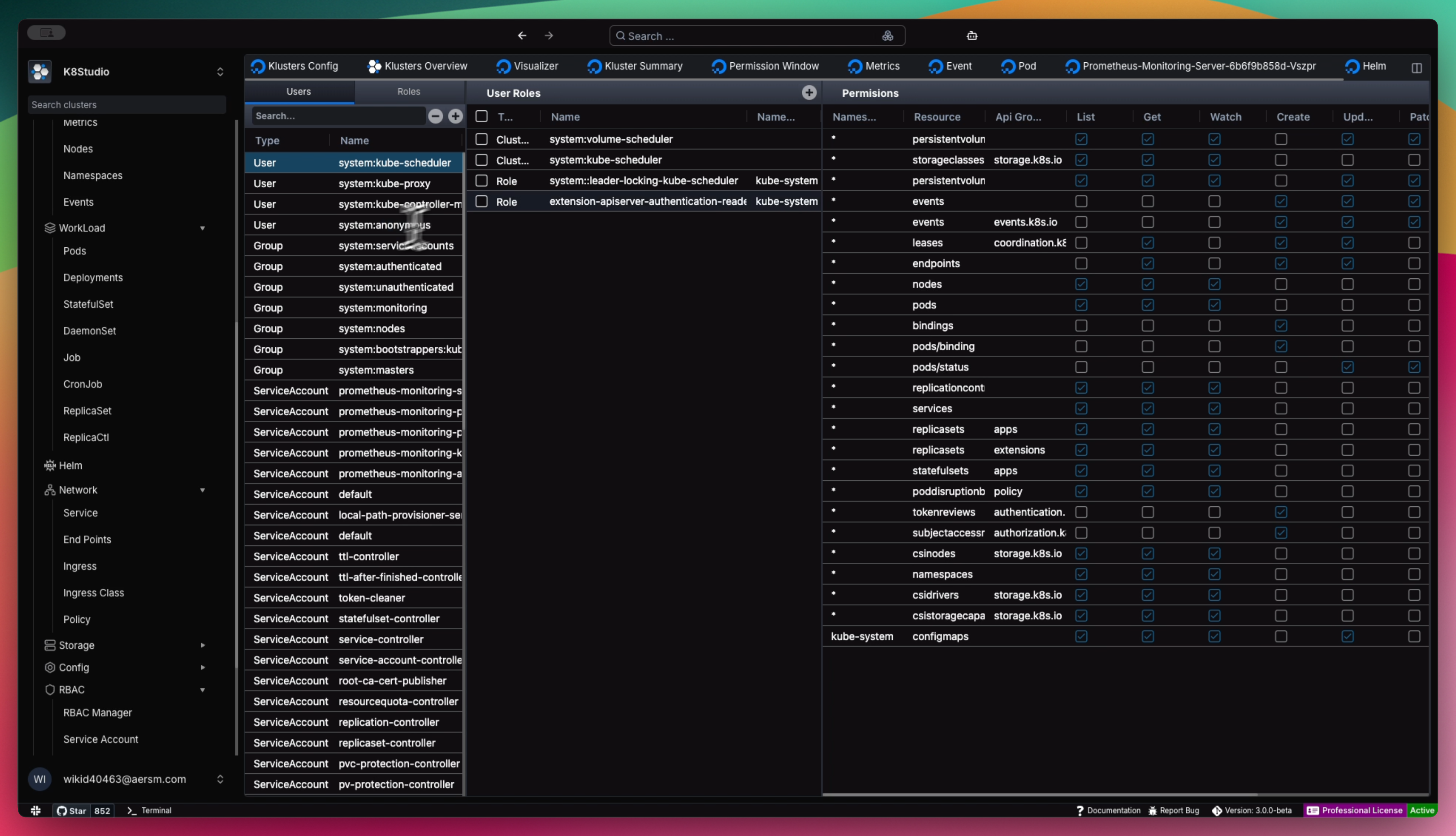Toggle List permission for storageclasses
Image resolution: width=1456 pixels, height=836 pixels.
[1081, 159]
